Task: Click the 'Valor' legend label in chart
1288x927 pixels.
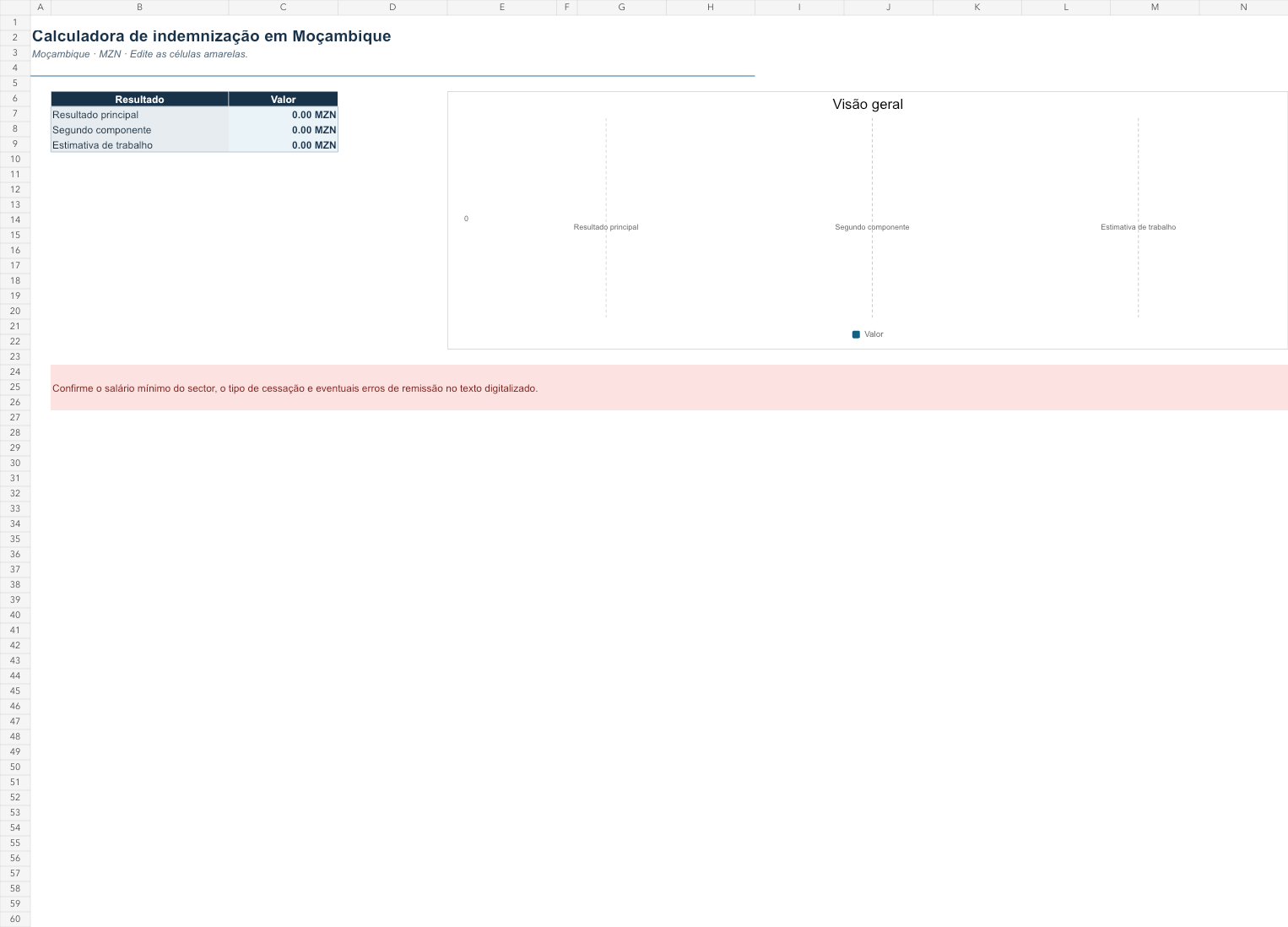Action: [x=874, y=334]
